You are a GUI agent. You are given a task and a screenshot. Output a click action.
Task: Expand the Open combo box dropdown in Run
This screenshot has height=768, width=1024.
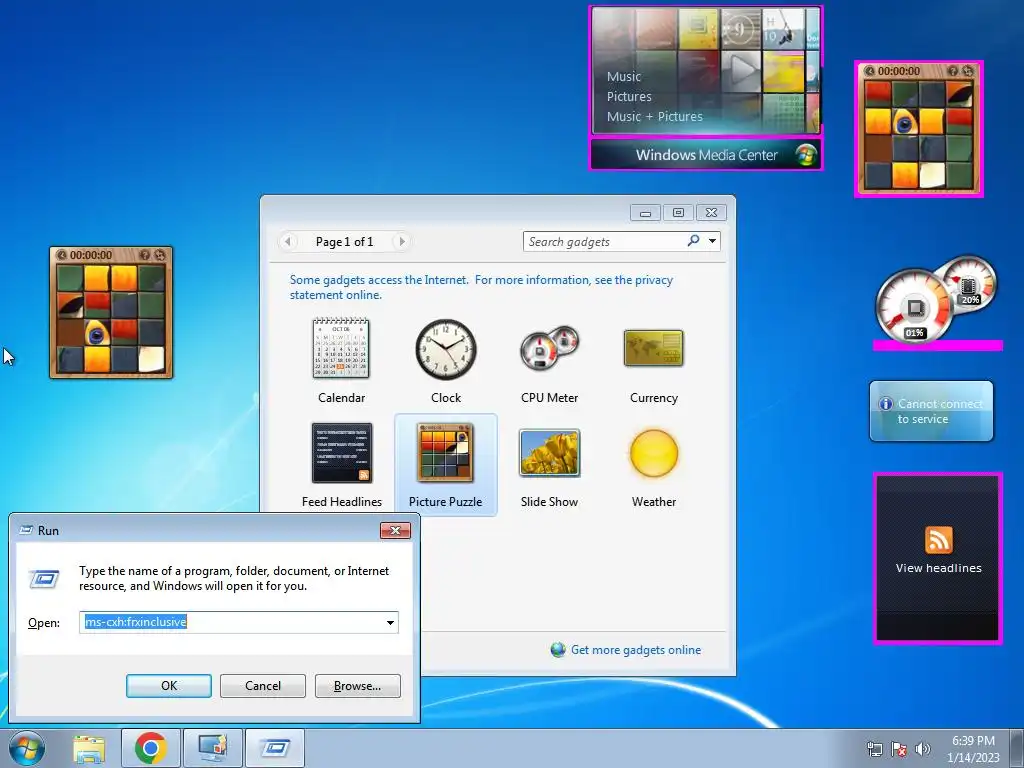coord(390,622)
